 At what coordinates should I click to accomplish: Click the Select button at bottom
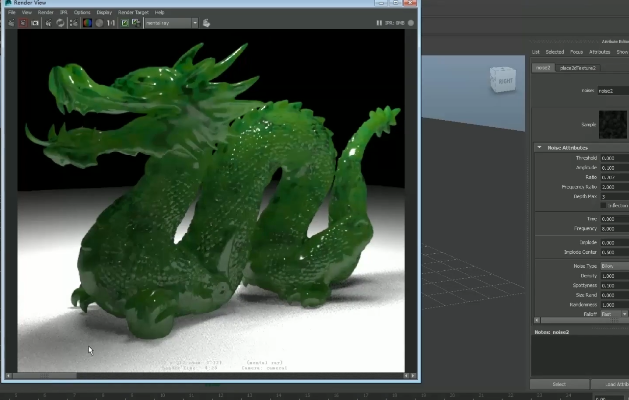coord(559,384)
